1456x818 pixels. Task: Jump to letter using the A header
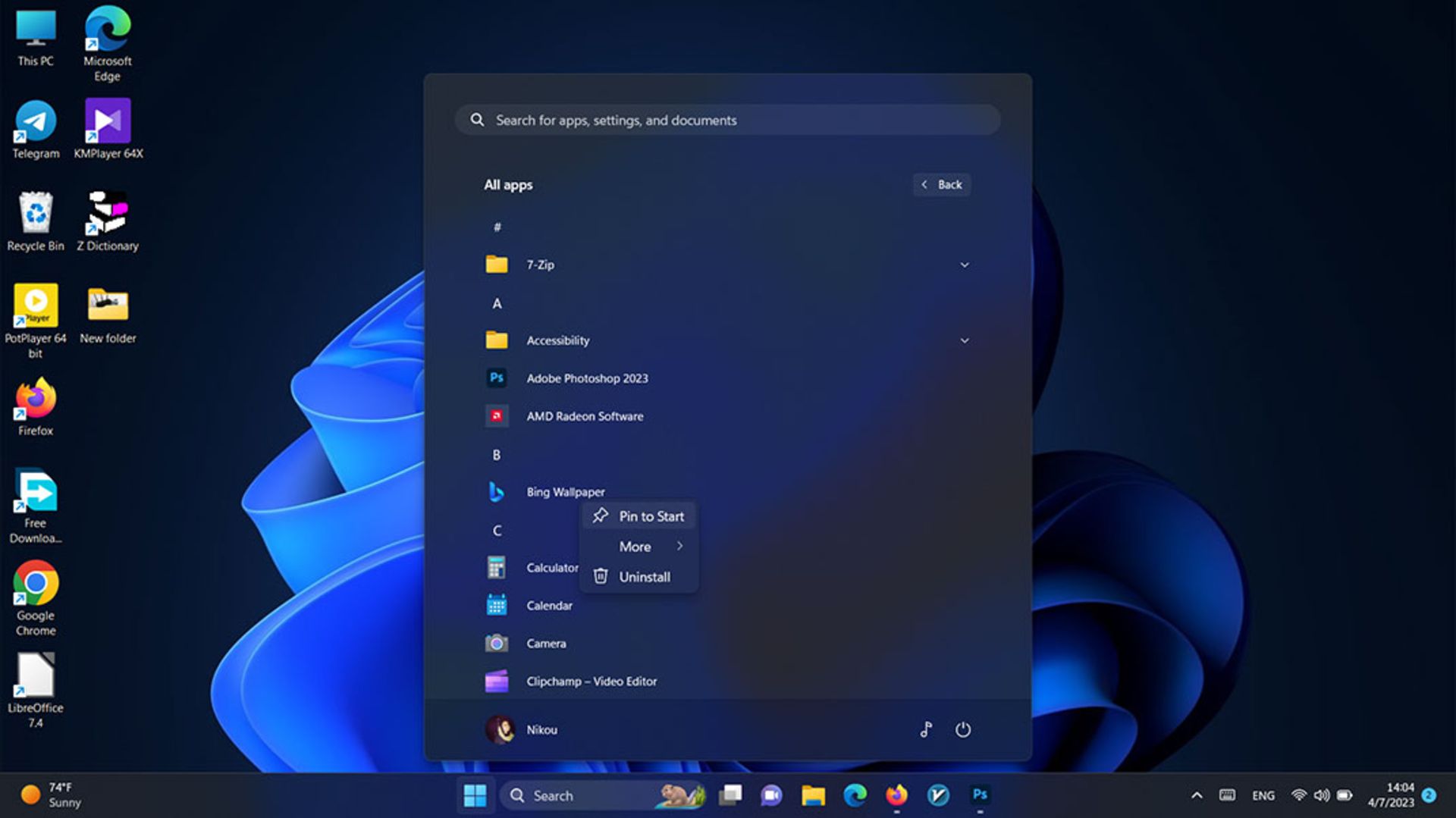coord(497,303)
